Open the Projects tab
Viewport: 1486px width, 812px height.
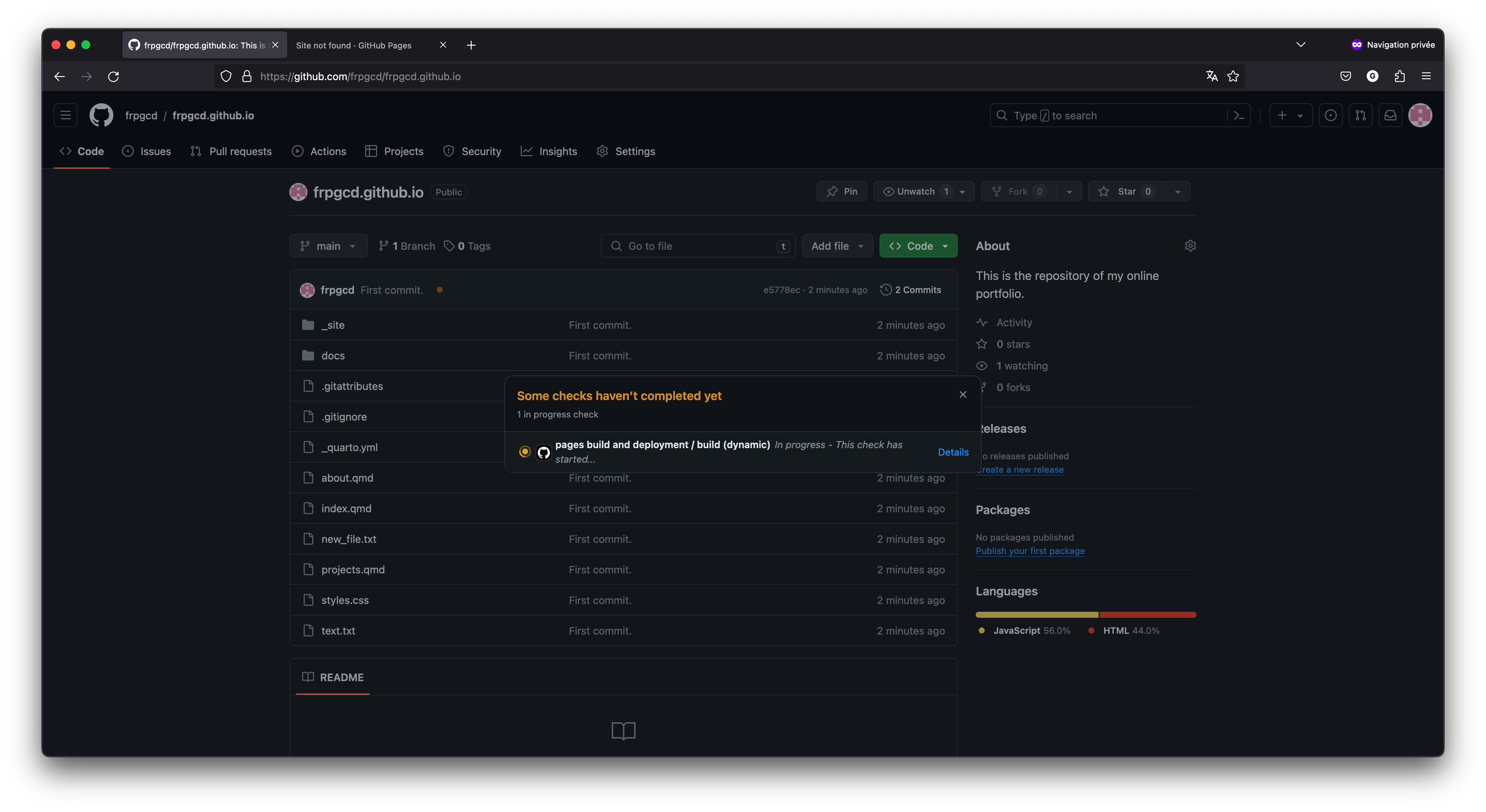pos(395,151)
